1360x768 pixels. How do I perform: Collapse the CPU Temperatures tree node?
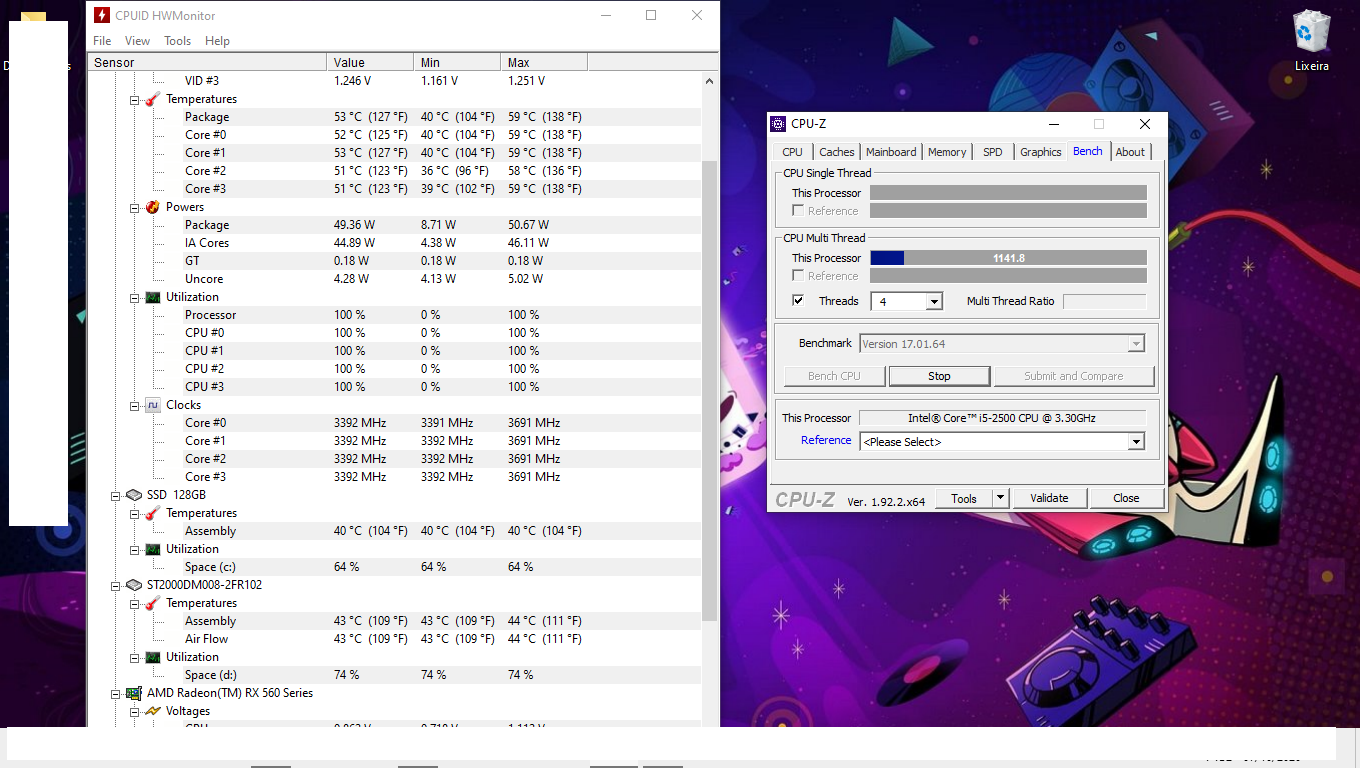click(x=134, y=100)
